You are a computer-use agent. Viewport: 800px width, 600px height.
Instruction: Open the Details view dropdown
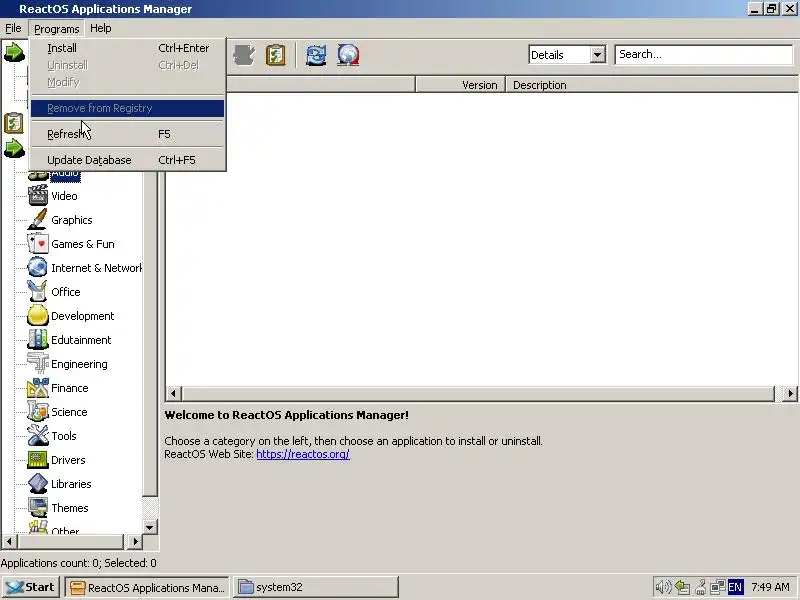(597, 55)
